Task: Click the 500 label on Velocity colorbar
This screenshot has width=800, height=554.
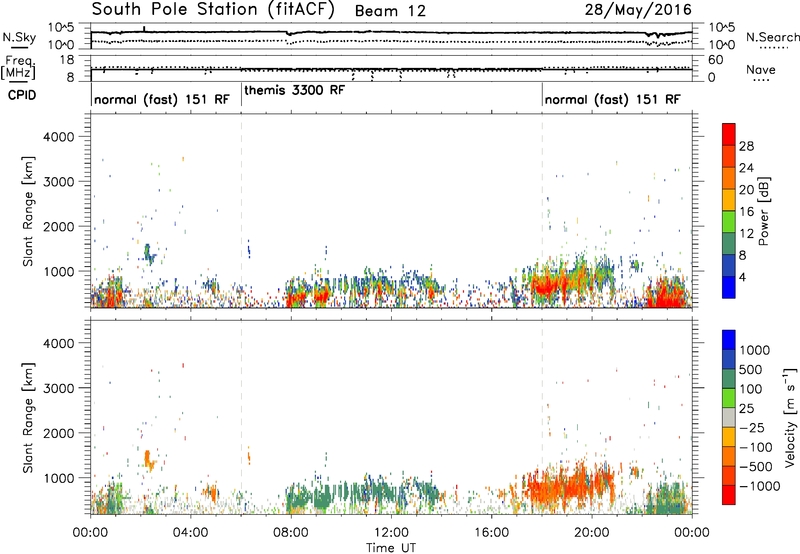Action: (x=751, y=369)
